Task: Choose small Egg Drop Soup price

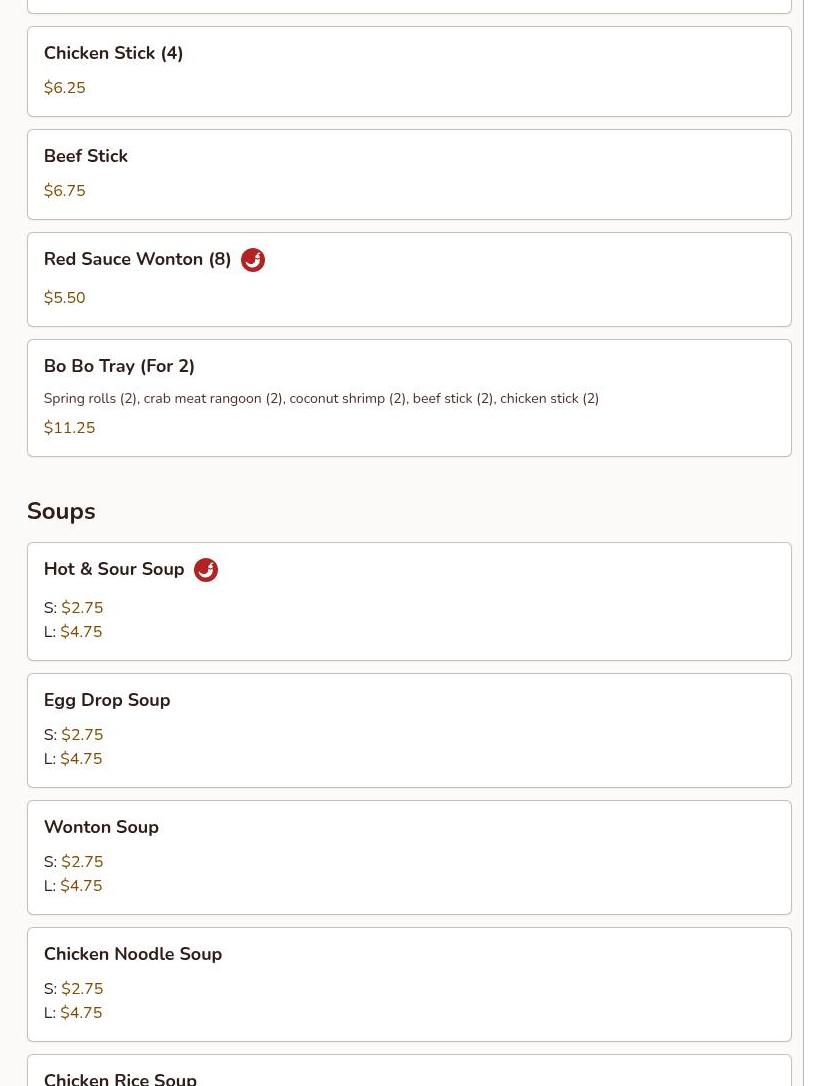Action: point(82,735)
